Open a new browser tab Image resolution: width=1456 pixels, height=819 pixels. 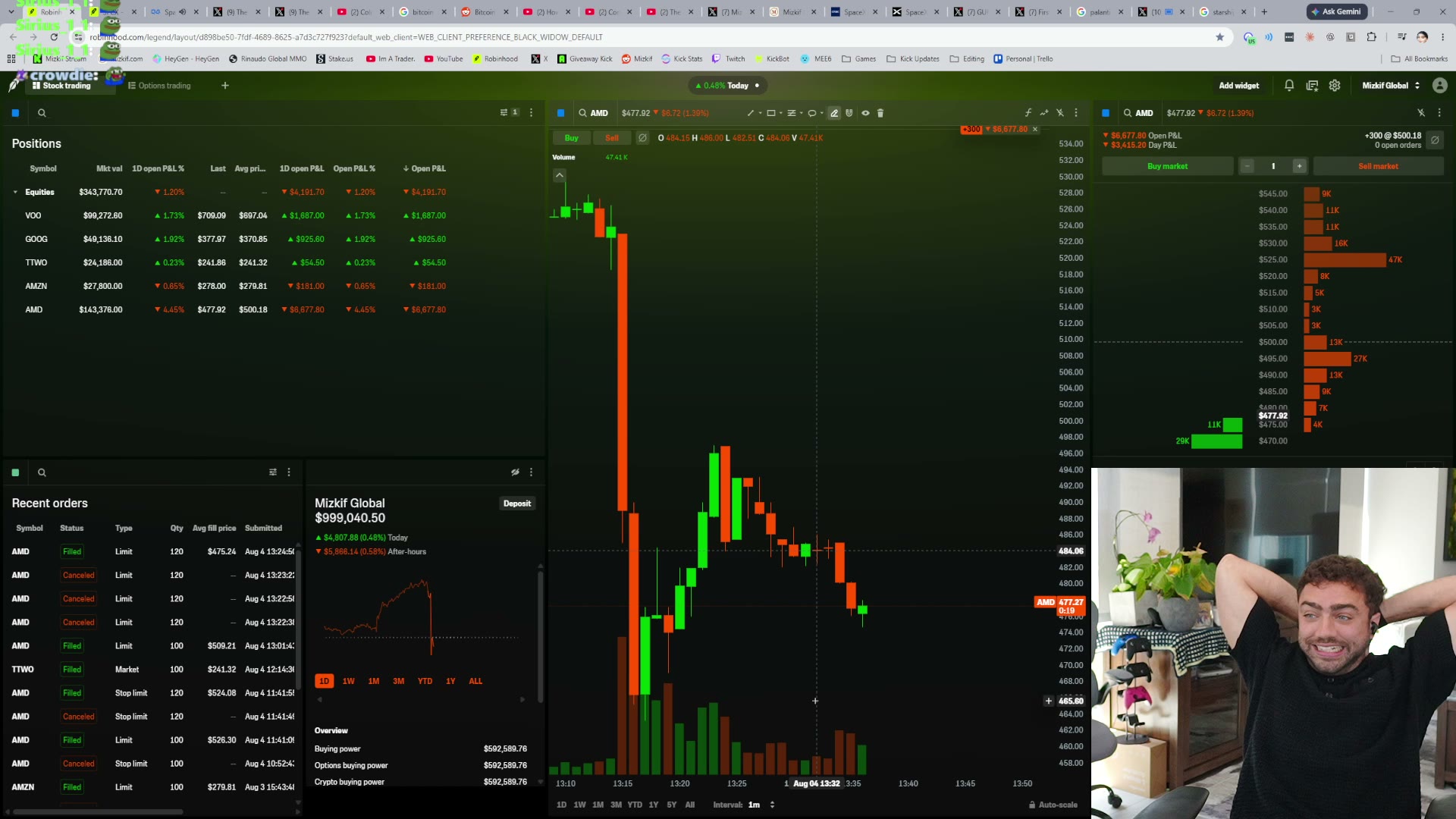[1264, 12]
